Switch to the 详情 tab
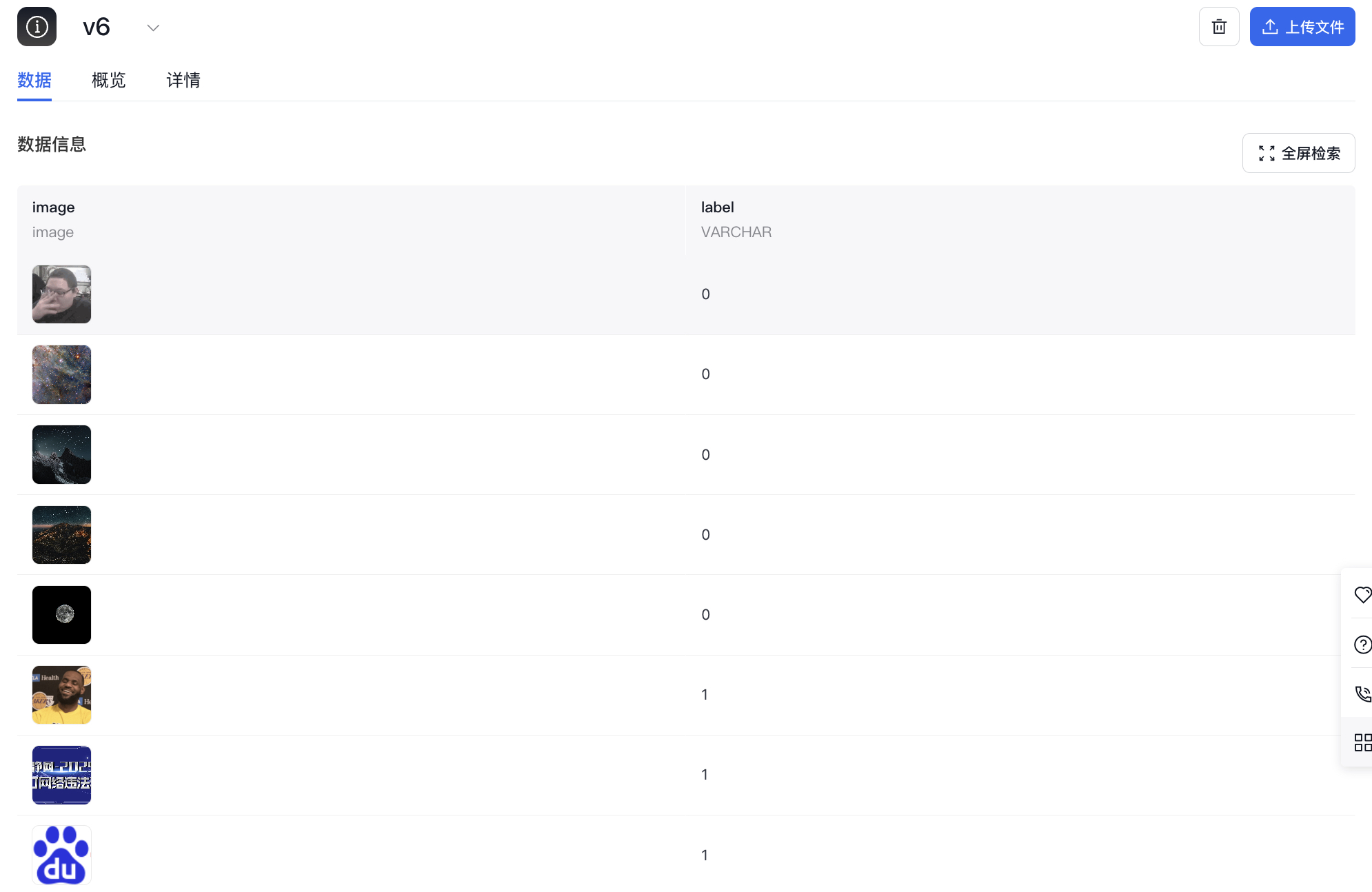Viewport: 1372px width, 892px height. coord(183,80)
